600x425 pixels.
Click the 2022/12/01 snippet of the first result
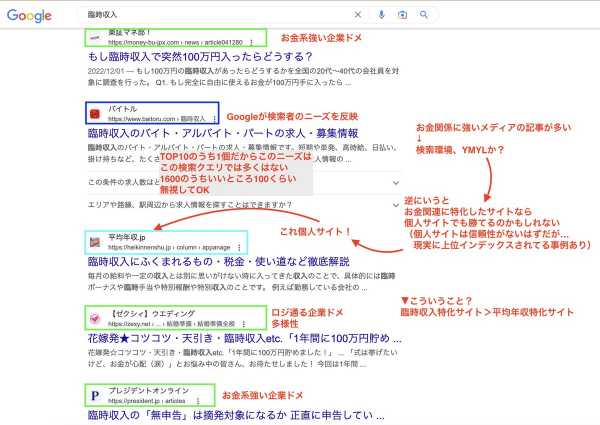(x=243, y=77)
